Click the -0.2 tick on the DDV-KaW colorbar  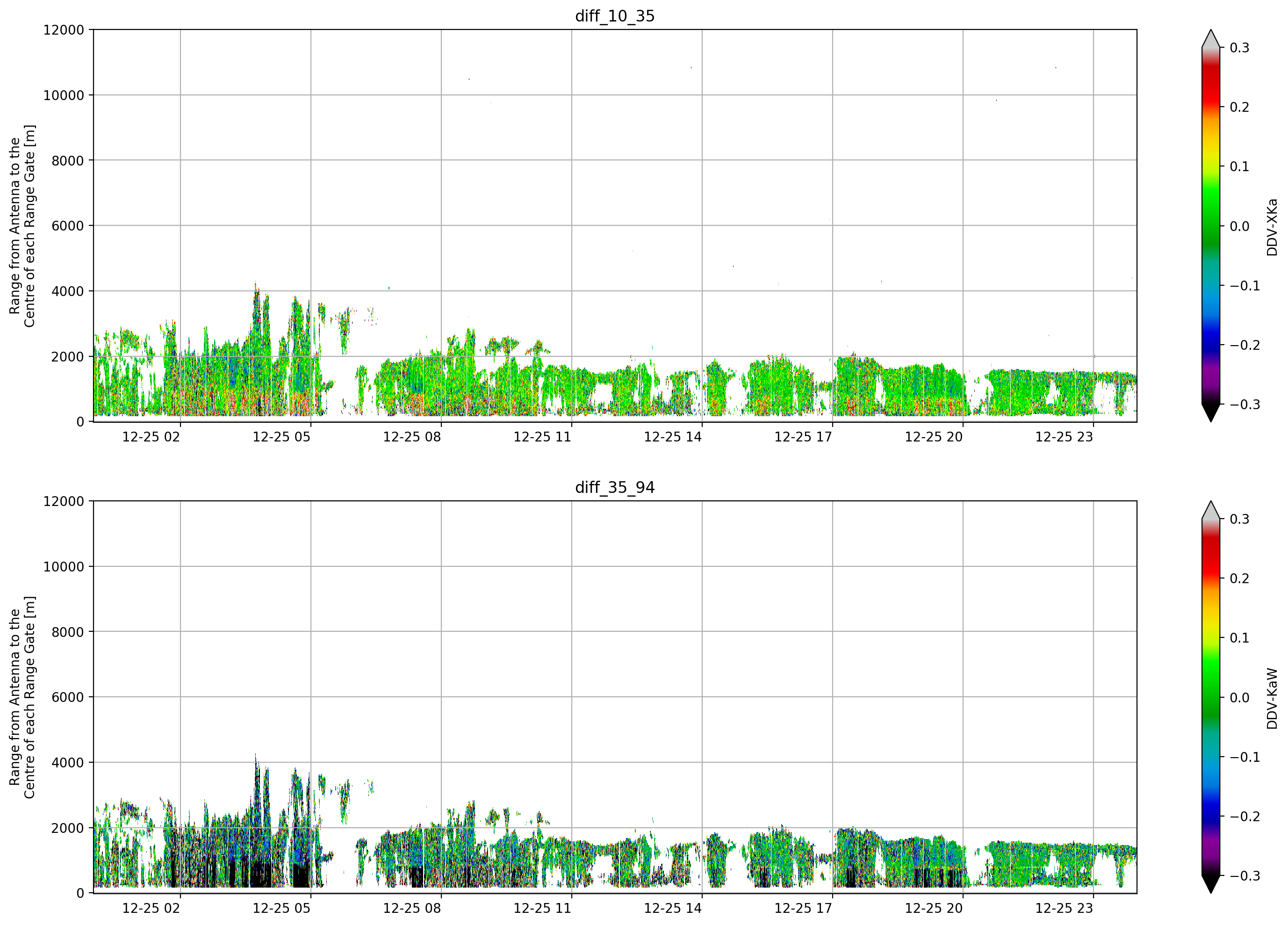[1244, 817]
